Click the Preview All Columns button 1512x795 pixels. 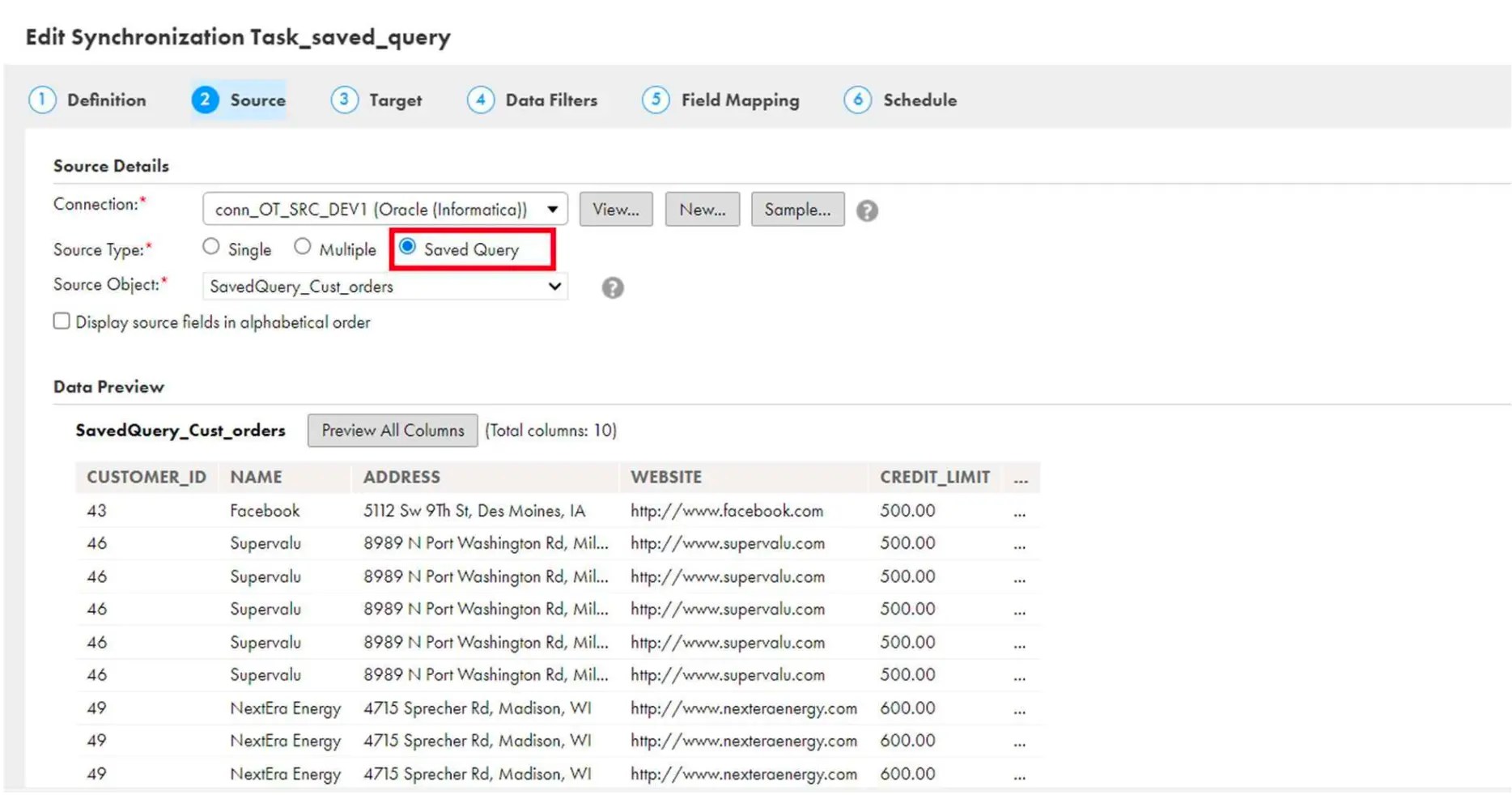click(392, 430)
